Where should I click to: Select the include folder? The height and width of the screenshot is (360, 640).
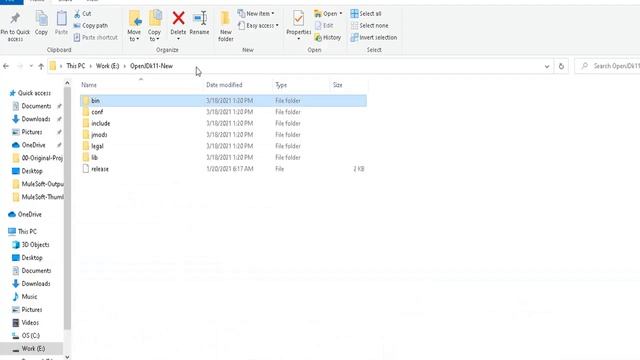click(x=223, y=123)
